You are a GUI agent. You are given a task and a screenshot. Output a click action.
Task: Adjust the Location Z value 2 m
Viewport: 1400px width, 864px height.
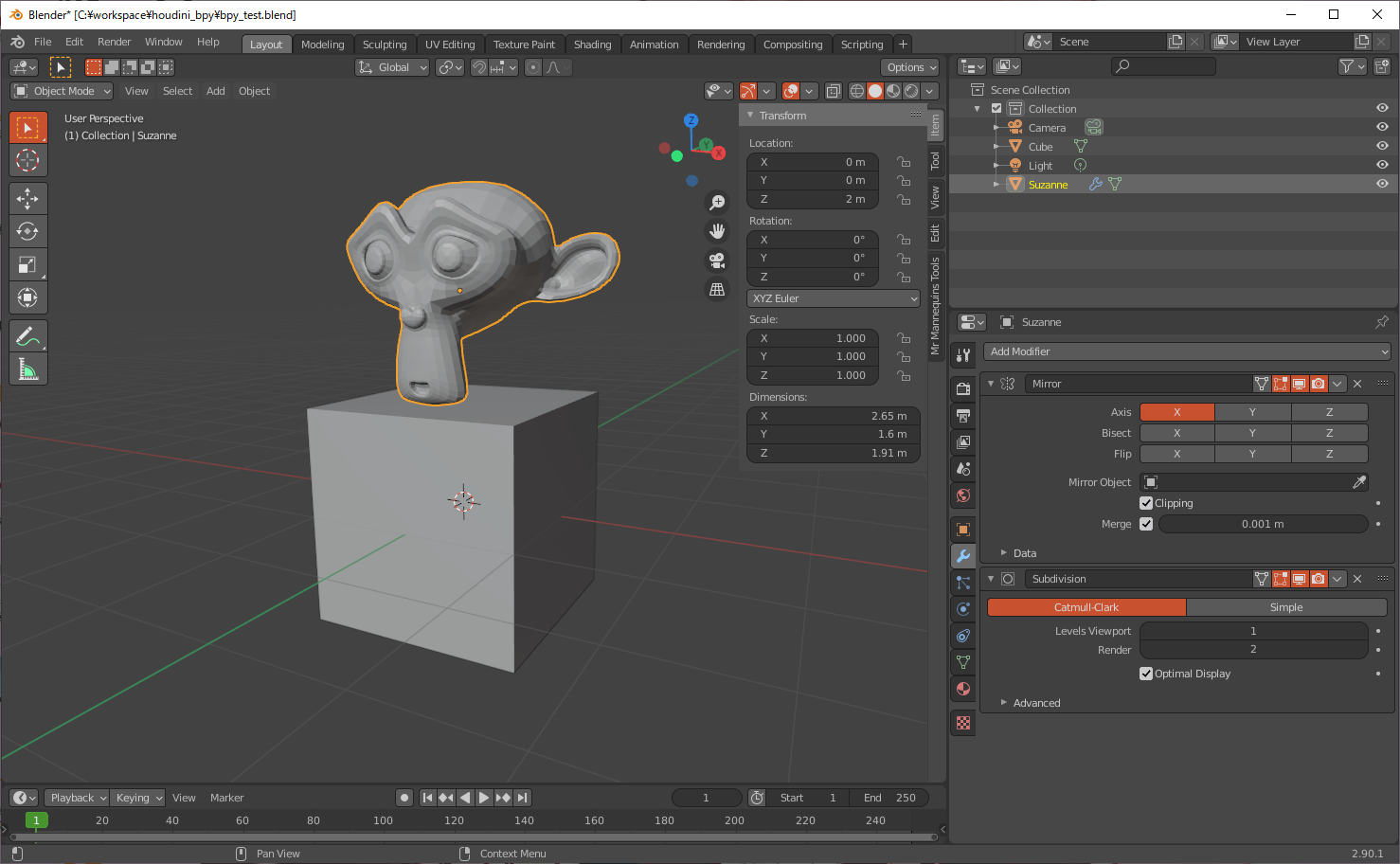(813, 199)
